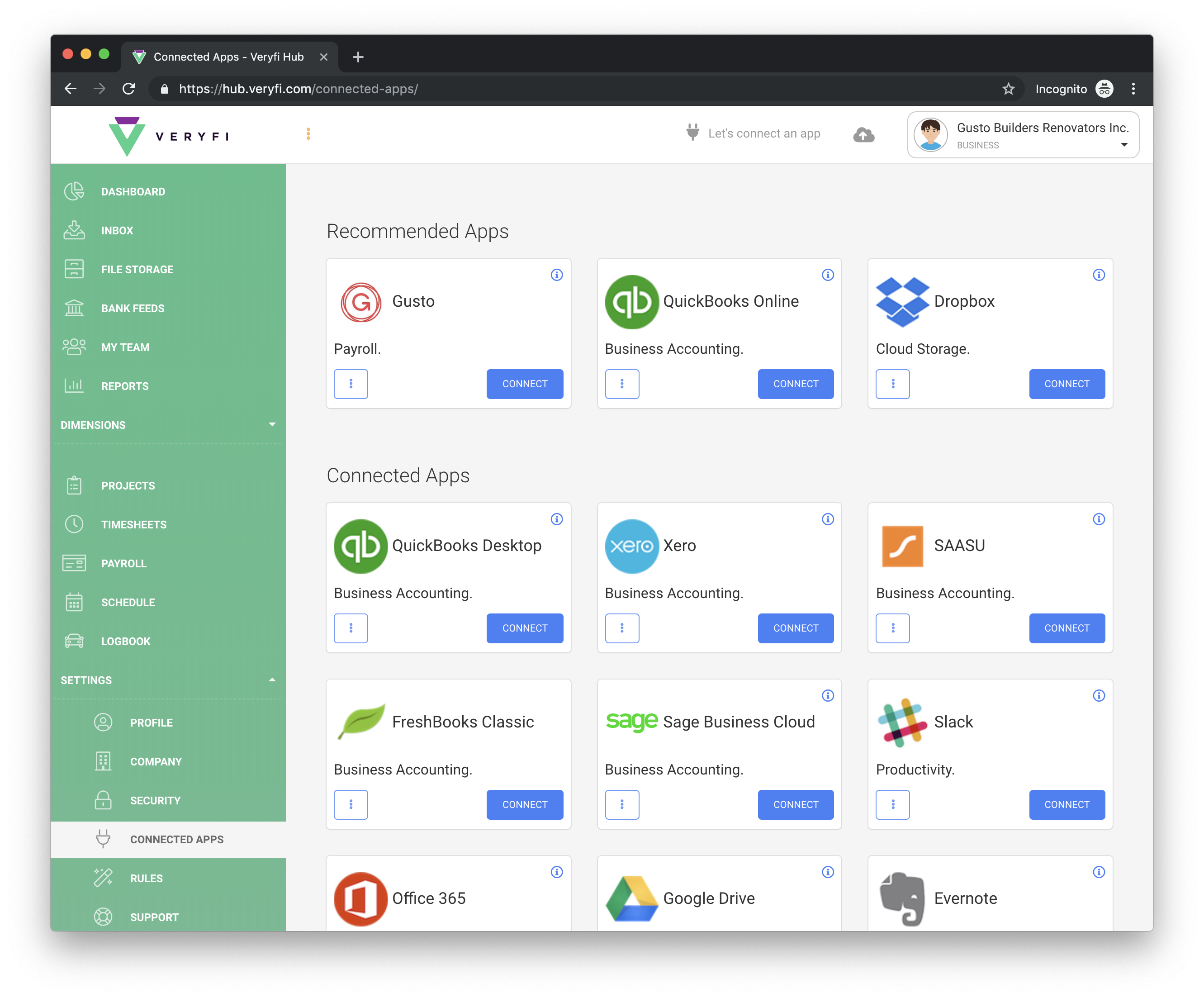
Task: Open the Gusto Builders Renovators account dropdown
Action: click(1023, 135)
